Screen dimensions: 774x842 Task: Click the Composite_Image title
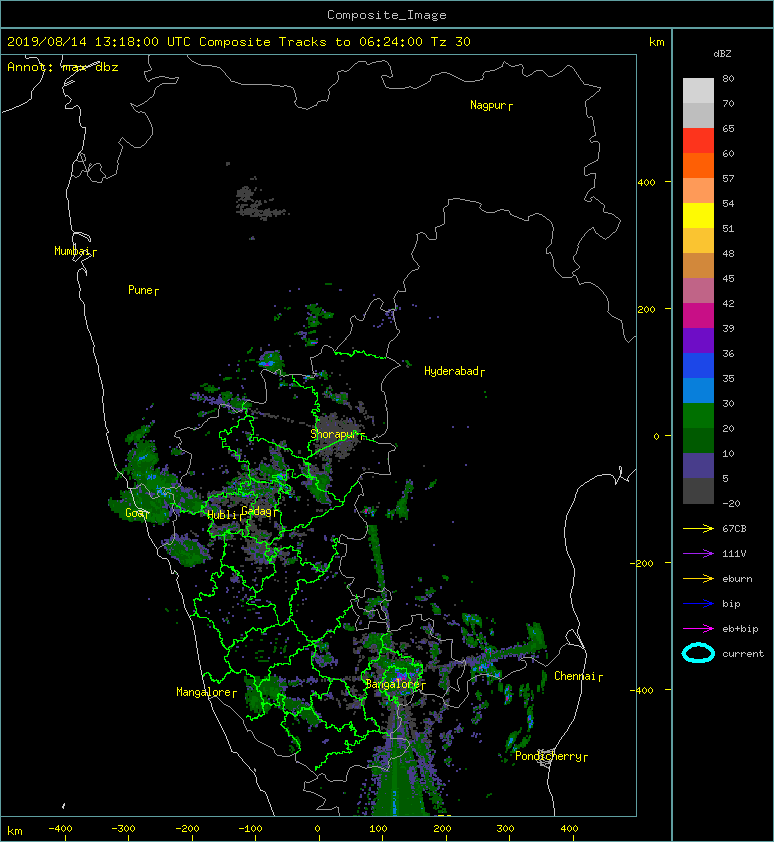(x=387, y=15)
